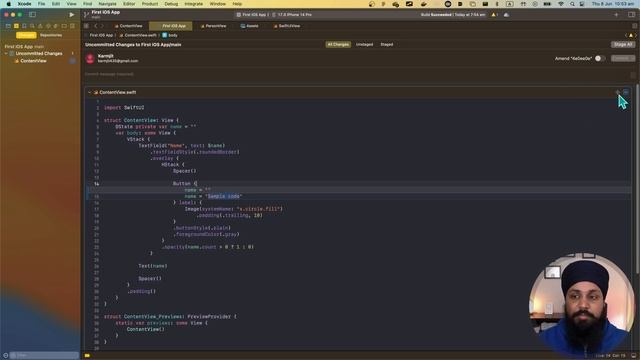Open the Integrate menu
This screenshot has height=360, width=640.
[x=193, y=4]
